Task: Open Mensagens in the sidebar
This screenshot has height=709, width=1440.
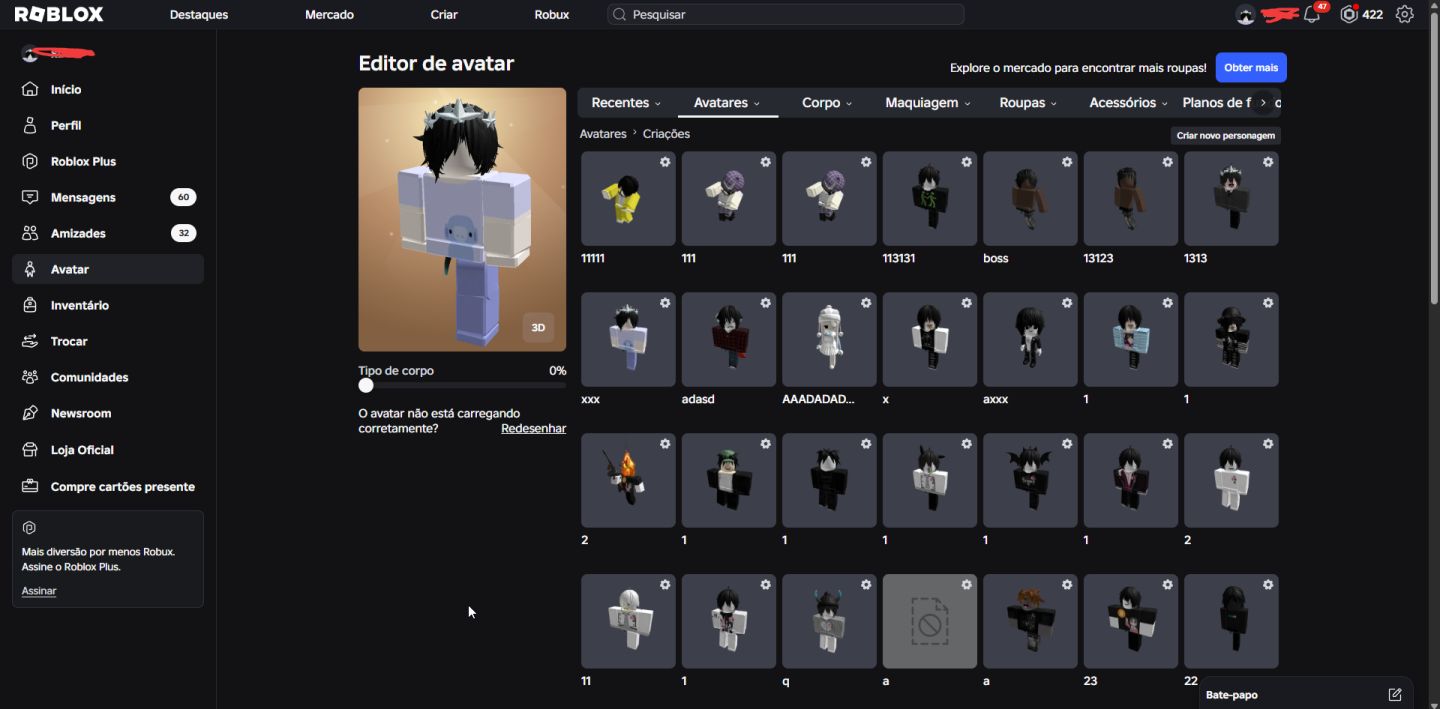Action: (108, 197)
